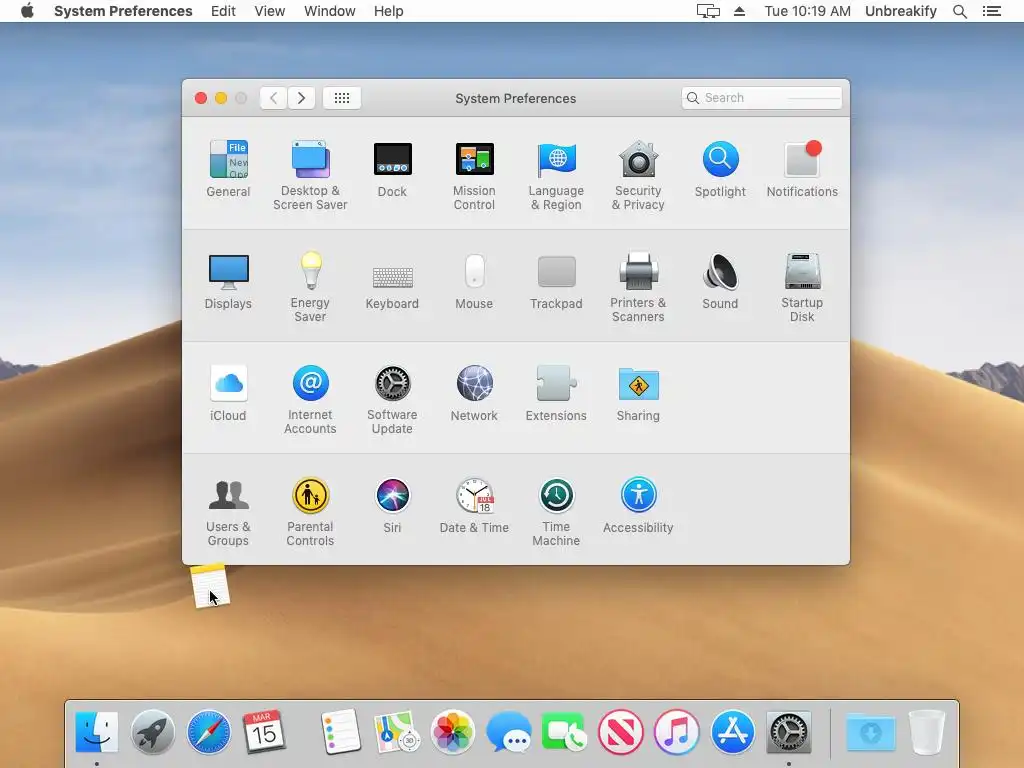Open Time Machine preferences
This screenshot has height=768, width=1024.
pos(556,512)
